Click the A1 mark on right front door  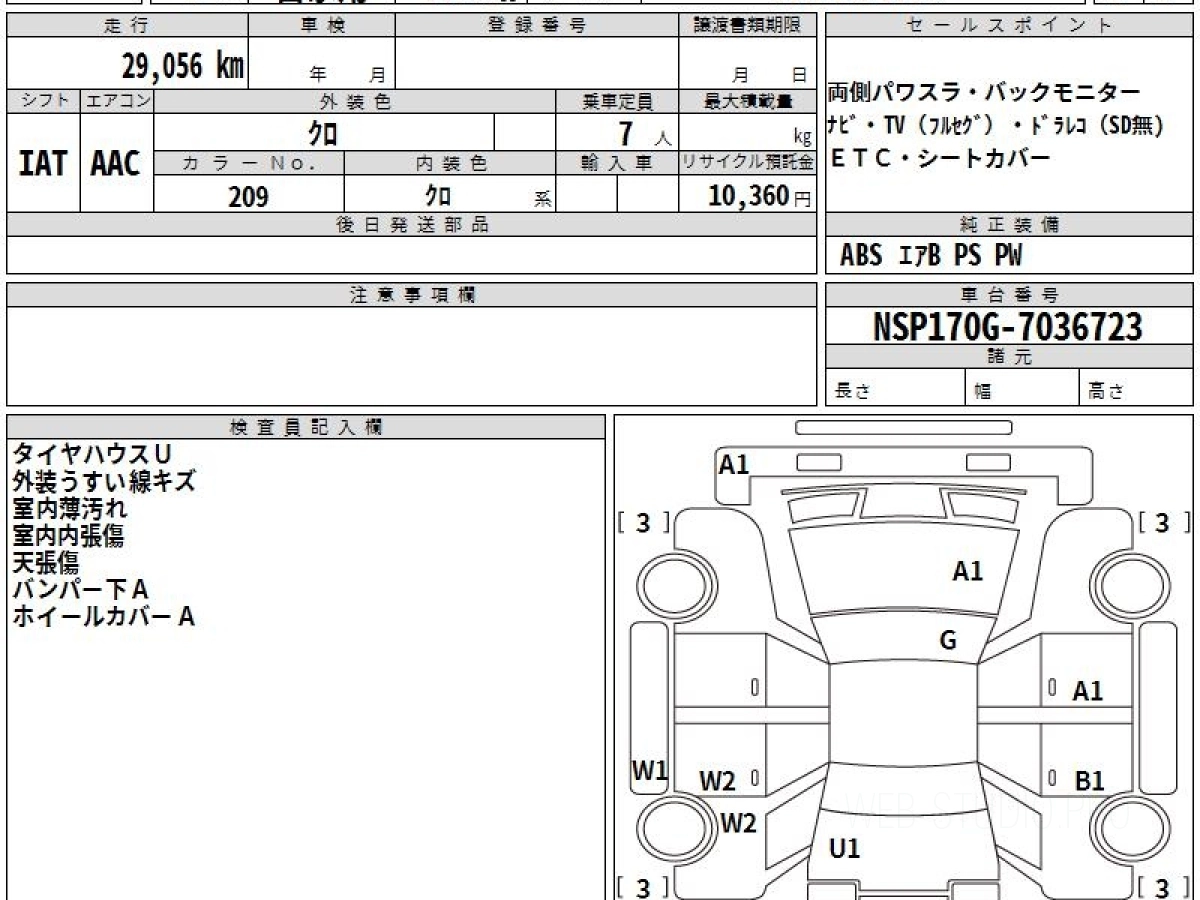[1088, 691]
